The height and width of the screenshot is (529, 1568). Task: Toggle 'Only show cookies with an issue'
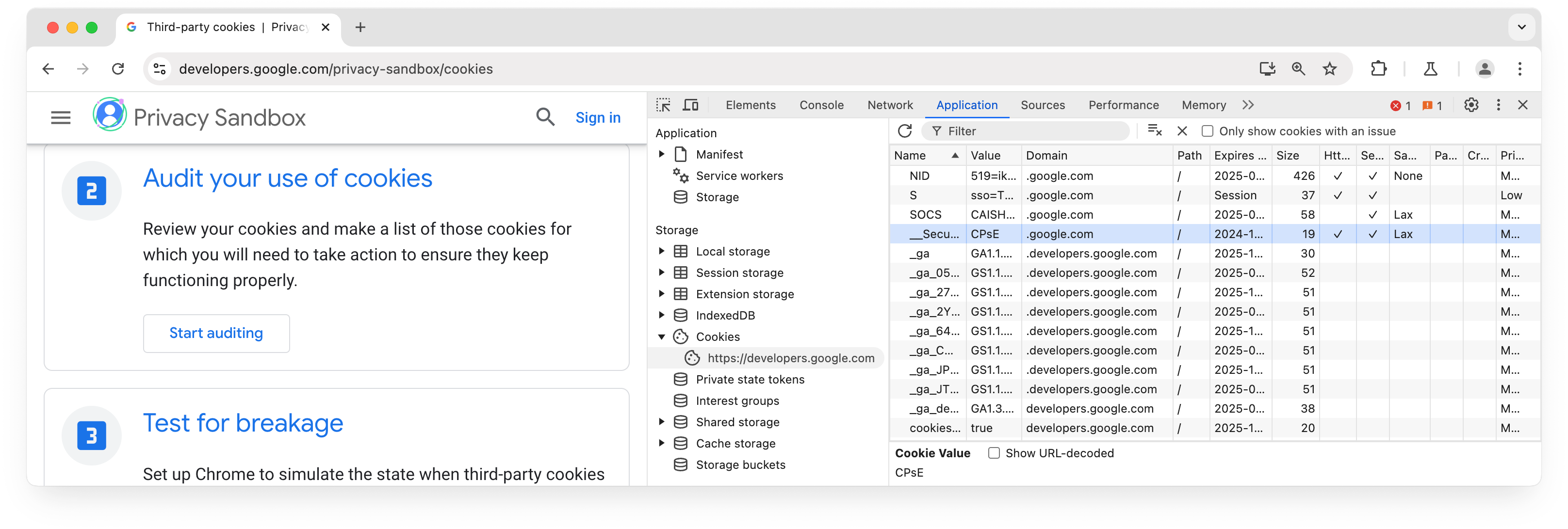(x=1207, y=131)
